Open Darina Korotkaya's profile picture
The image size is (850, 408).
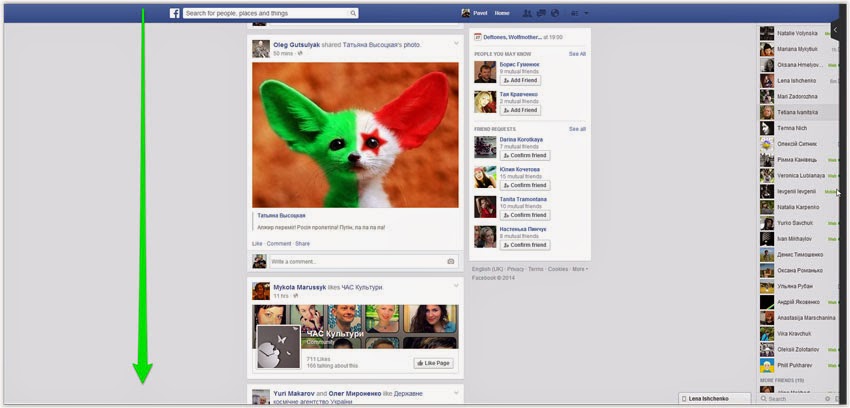click(485, 147)
